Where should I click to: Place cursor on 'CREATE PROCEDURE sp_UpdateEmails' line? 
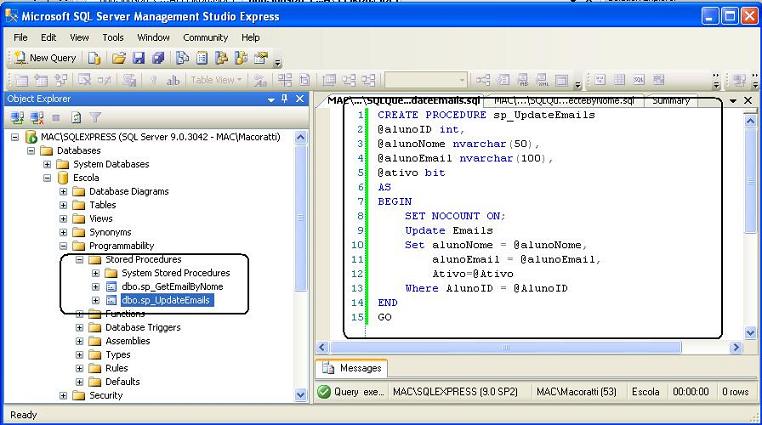486,115
